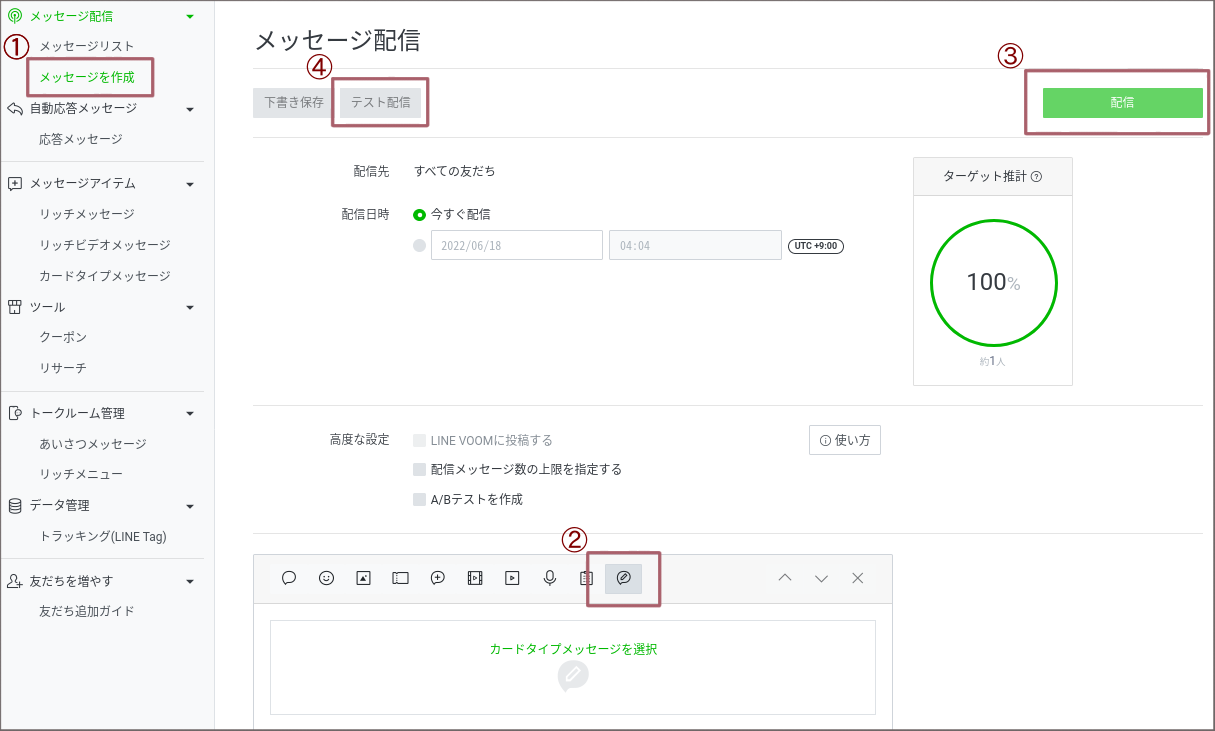Check 配信メッセージ数の上限を指定する
1215x731 pixels.
click(x=417, y=468)
